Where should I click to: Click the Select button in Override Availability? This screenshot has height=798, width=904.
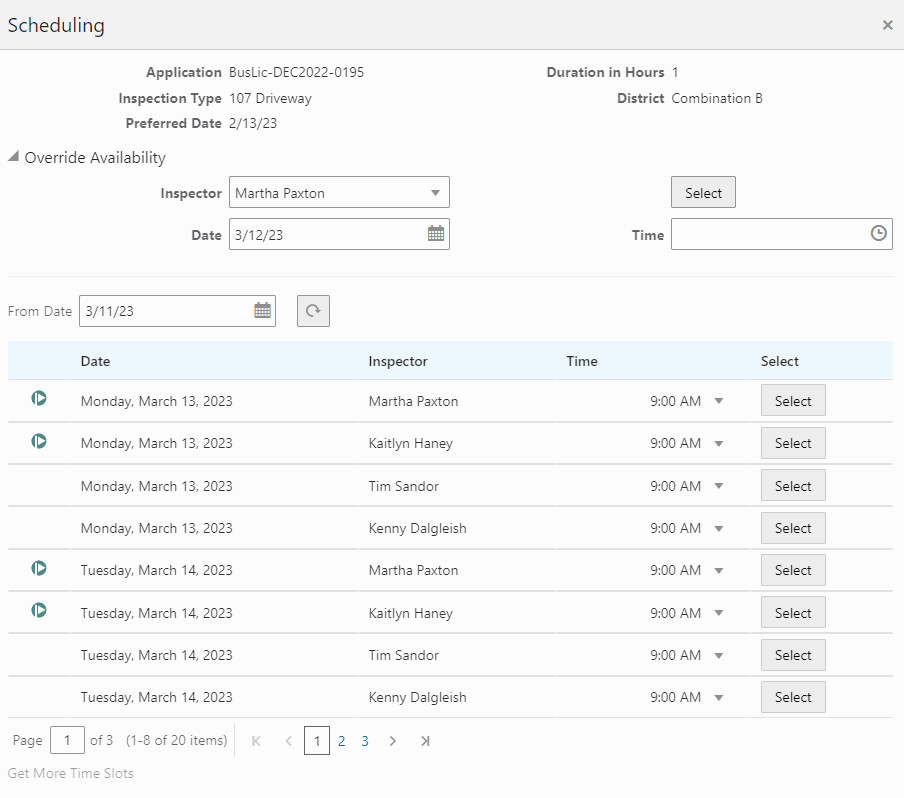coord(702,191)
